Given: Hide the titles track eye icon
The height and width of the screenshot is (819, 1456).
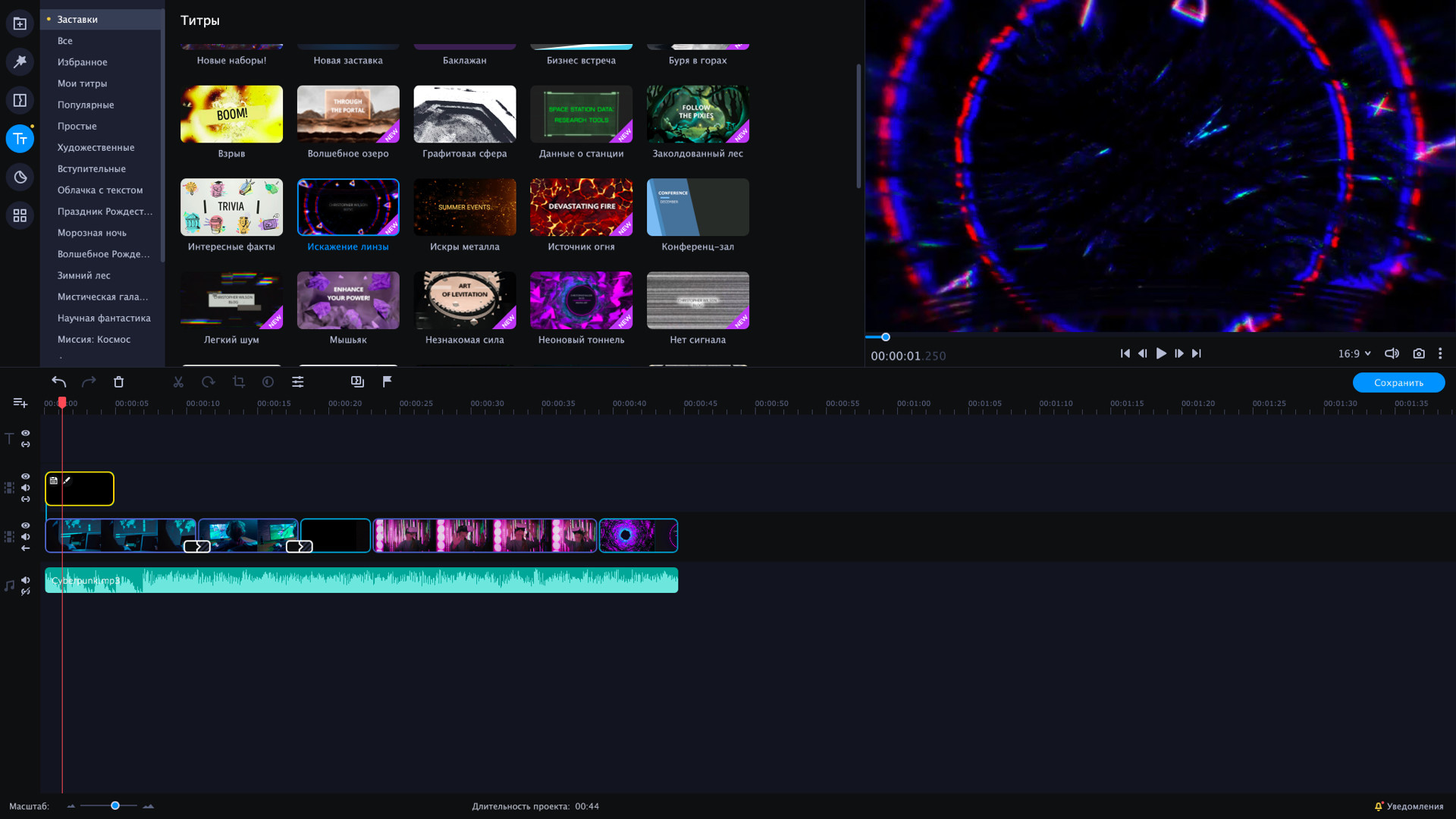Looking at the screenshot, I should point(25,433).
